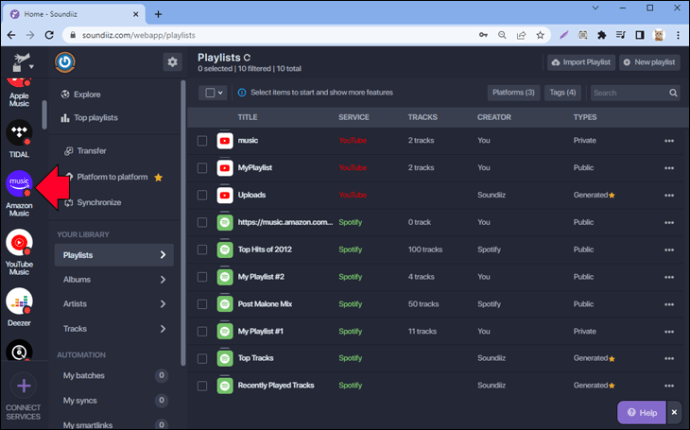Open the Tags (4) filter
This screenshot has width=690, height=430.
click(562, 93)
